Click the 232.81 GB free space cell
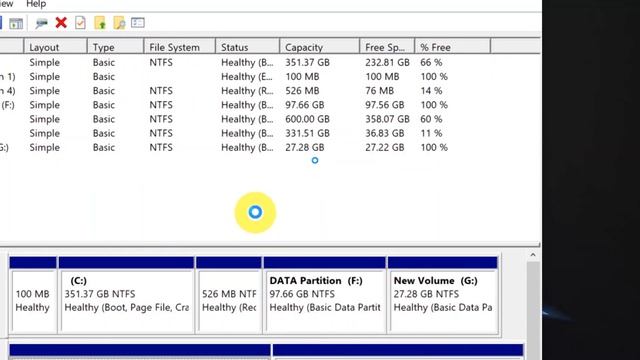Screen dimensions: 640x360 (387, 62)
